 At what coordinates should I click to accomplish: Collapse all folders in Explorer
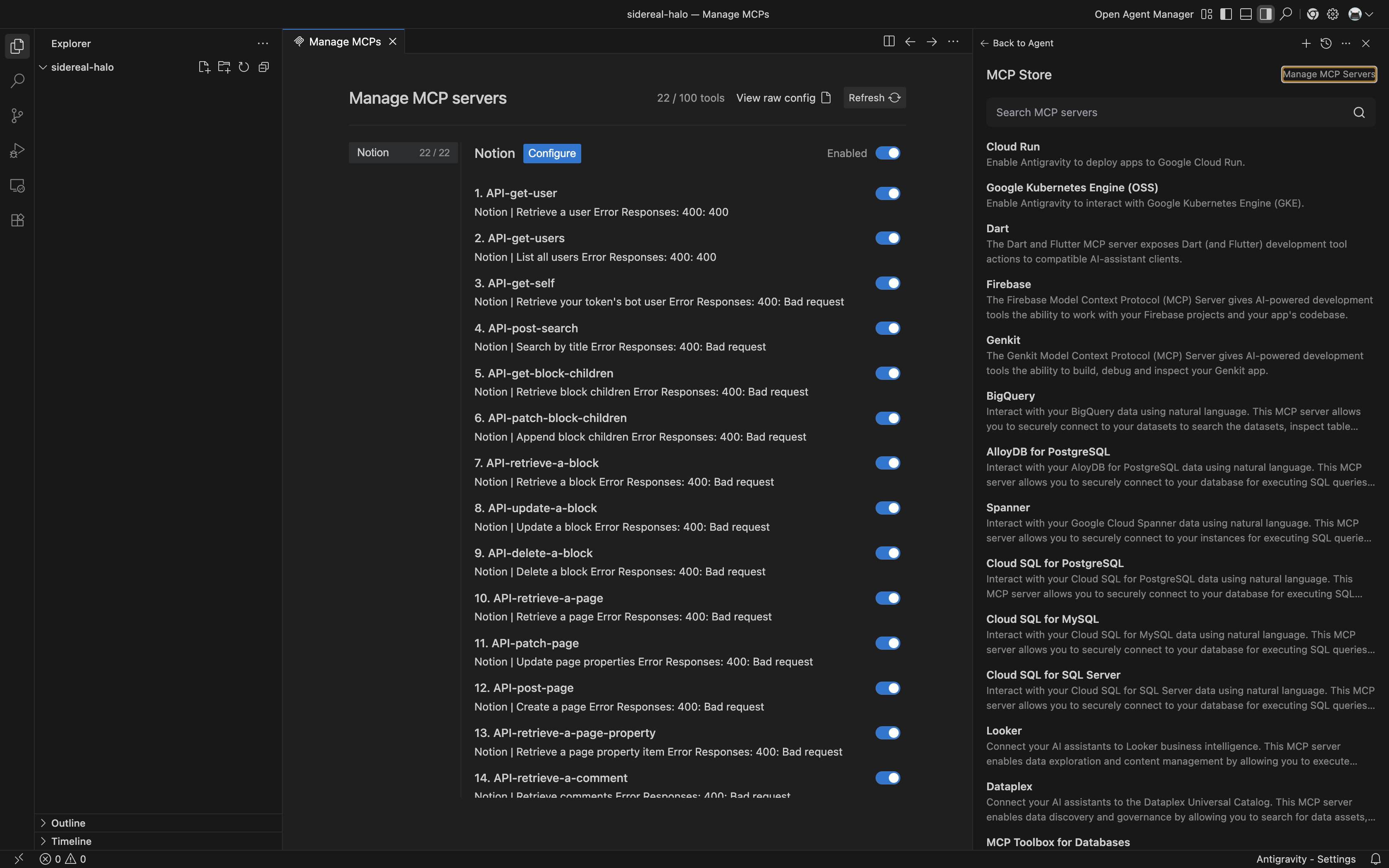[264, 67]
